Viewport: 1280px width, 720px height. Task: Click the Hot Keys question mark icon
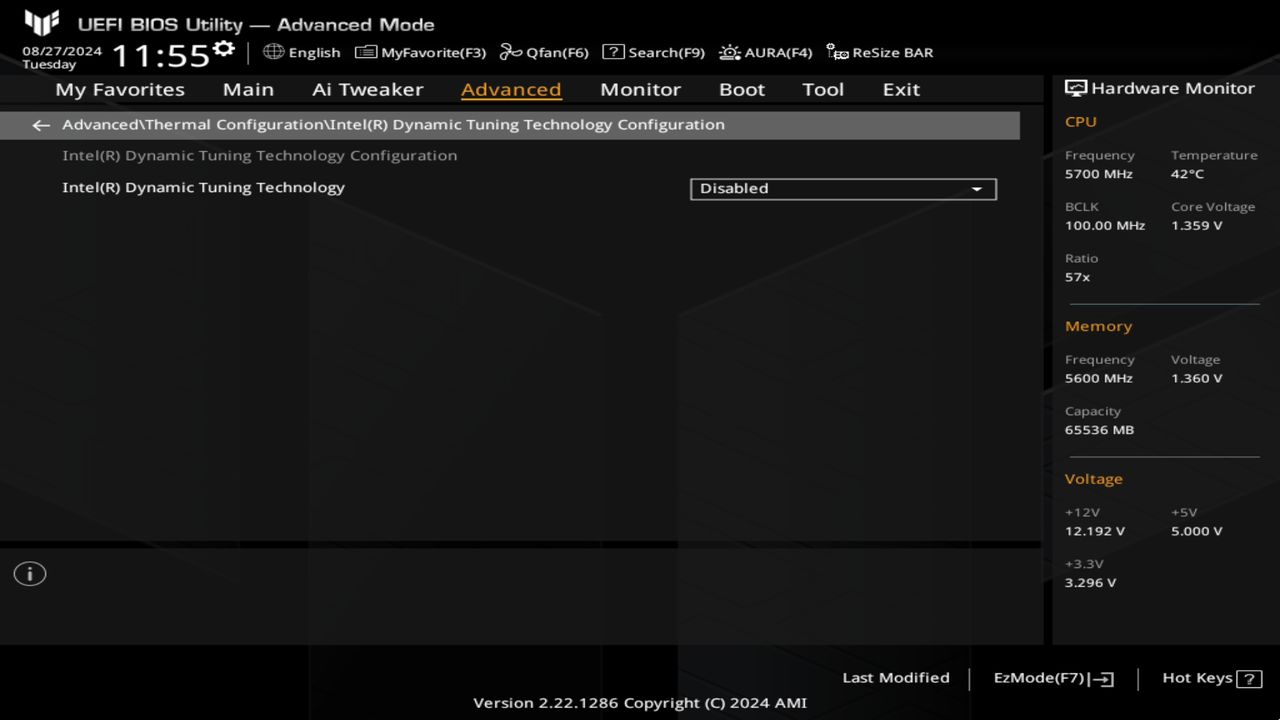(x=1249, y=679)
